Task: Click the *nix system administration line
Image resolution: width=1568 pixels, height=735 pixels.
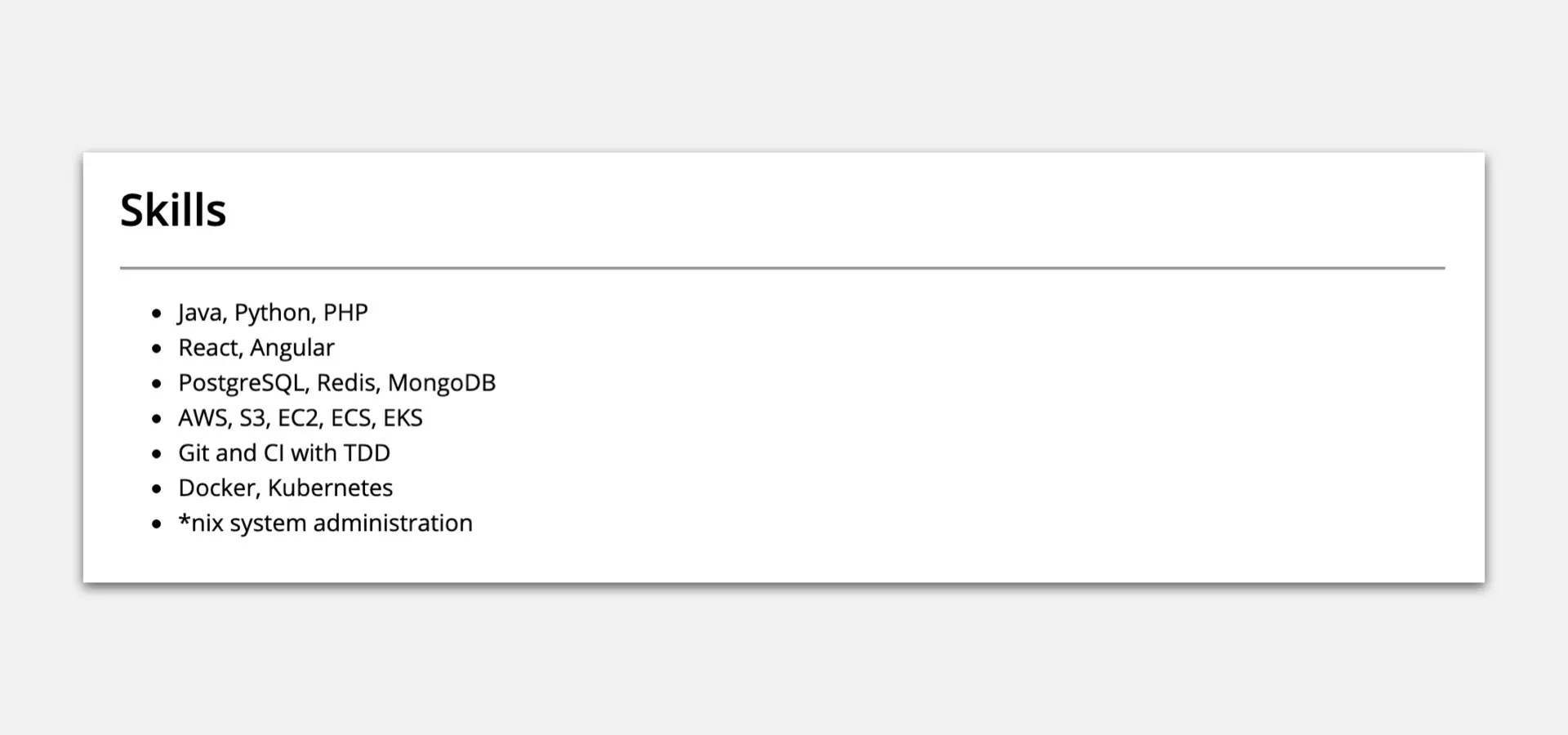Action: [325, 523]
